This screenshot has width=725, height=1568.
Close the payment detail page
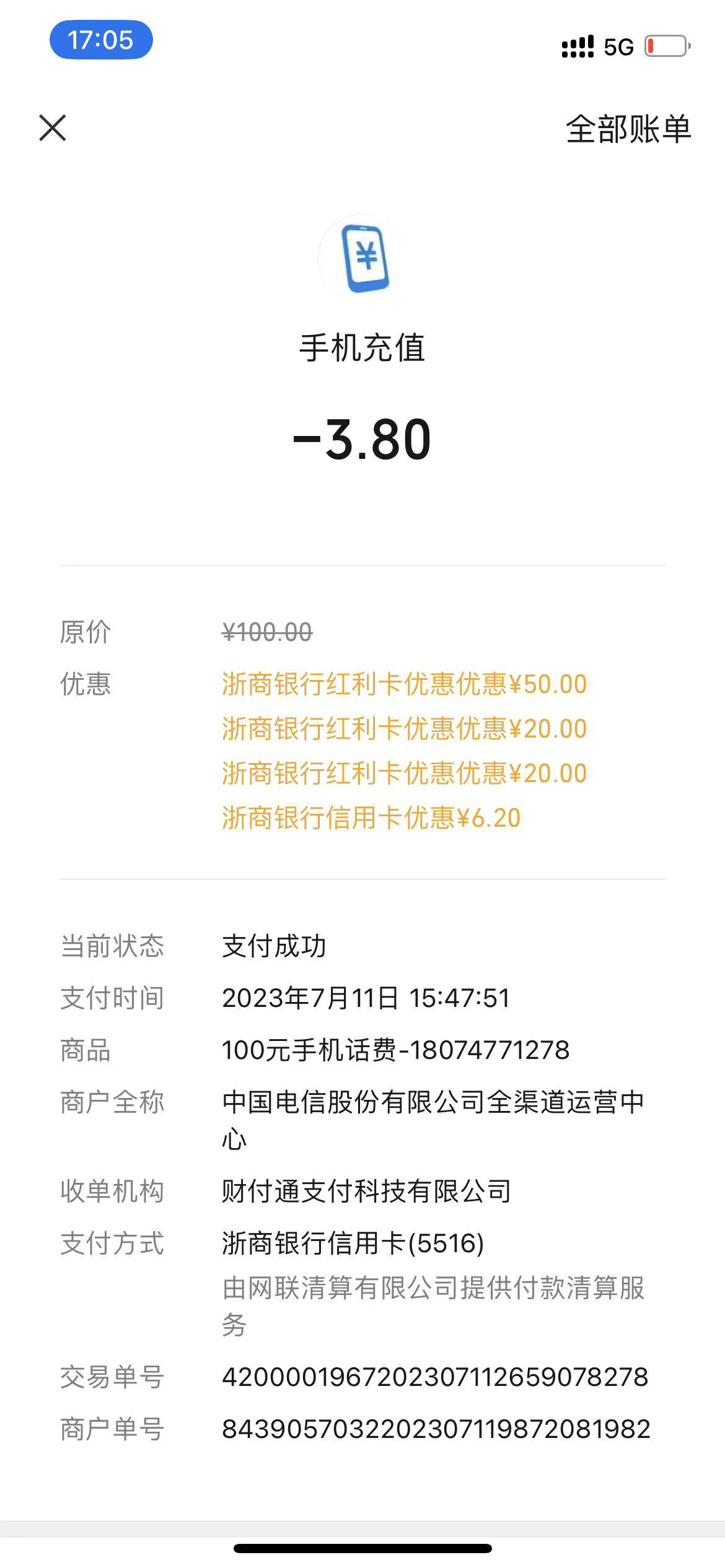[x=53, y=128]
